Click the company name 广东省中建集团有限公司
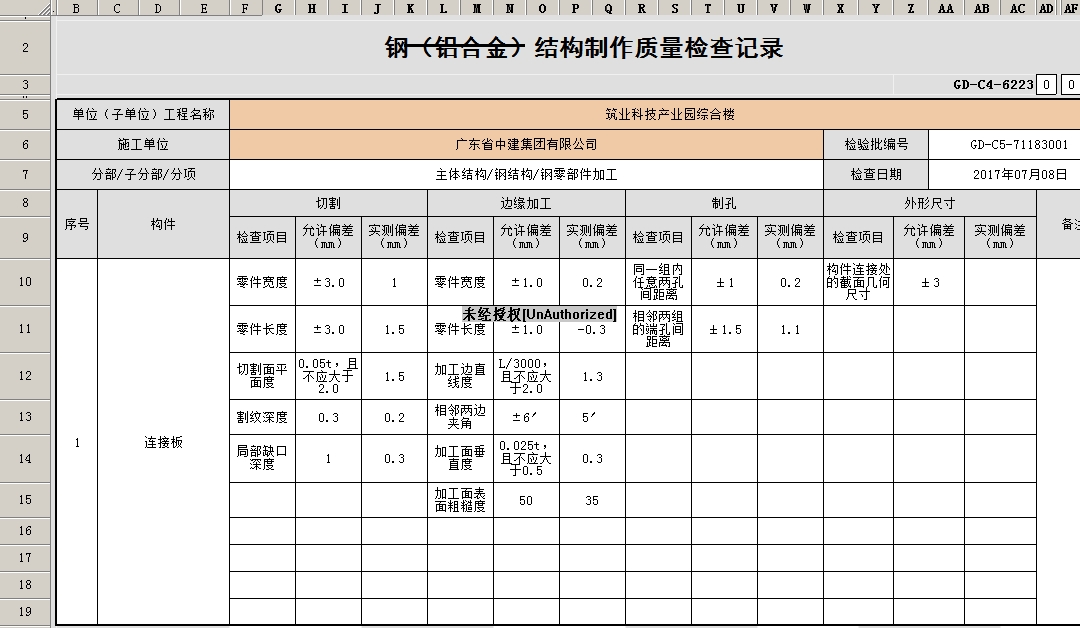The width and height of the screenshot is (1080, 628). (x=526, y=145)
